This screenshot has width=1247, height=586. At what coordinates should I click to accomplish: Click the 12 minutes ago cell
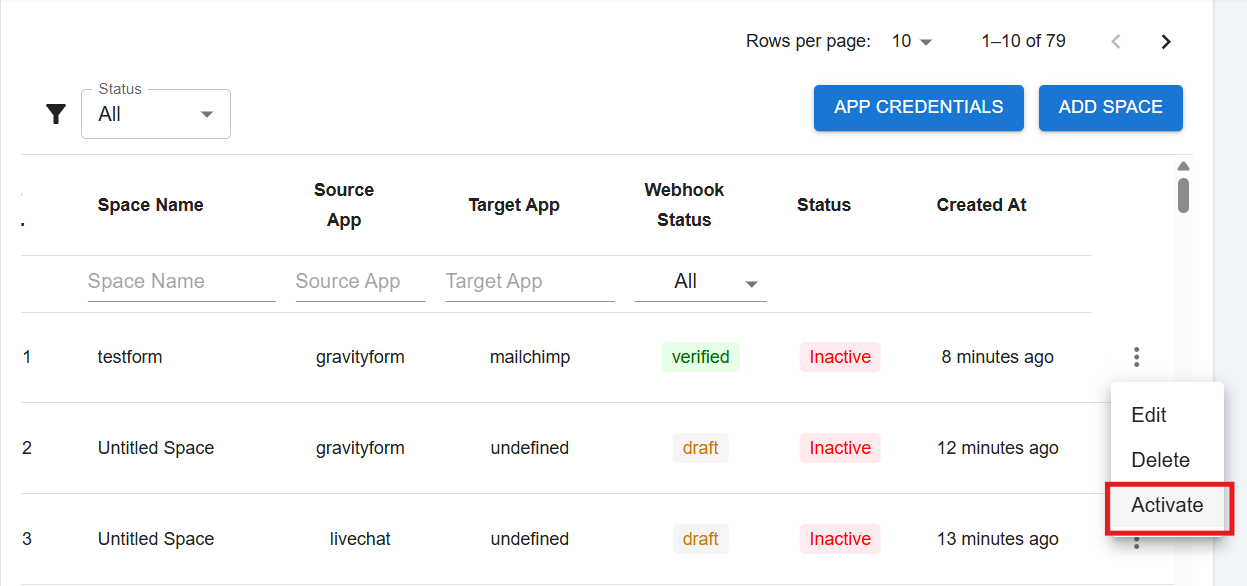coord(998,448)
